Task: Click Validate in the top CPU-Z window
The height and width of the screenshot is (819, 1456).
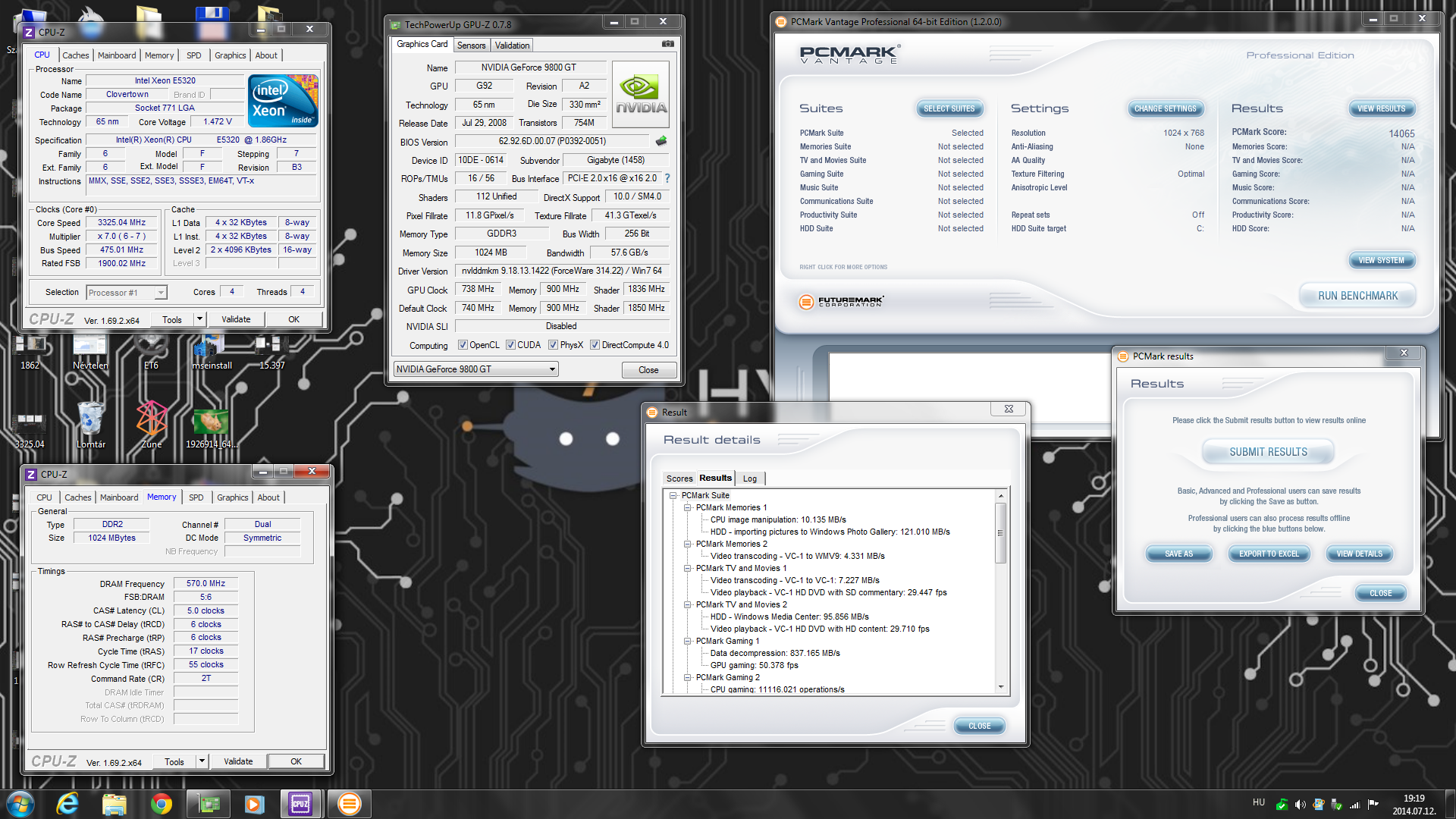Action: [236, 319]
